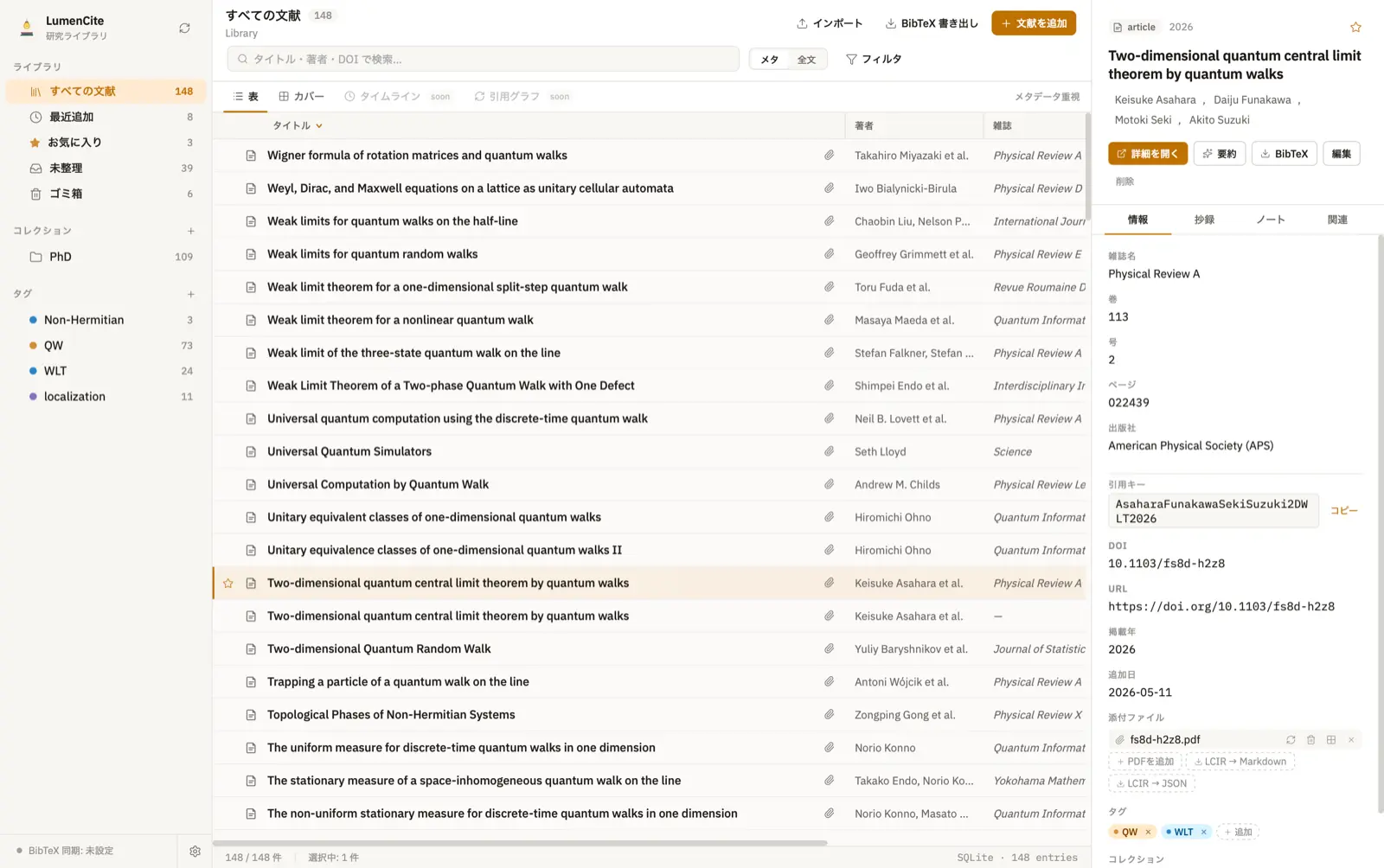Open お気に入り favorites list
This screenshot has height=868, width=1384.
(x=106, y=143)
